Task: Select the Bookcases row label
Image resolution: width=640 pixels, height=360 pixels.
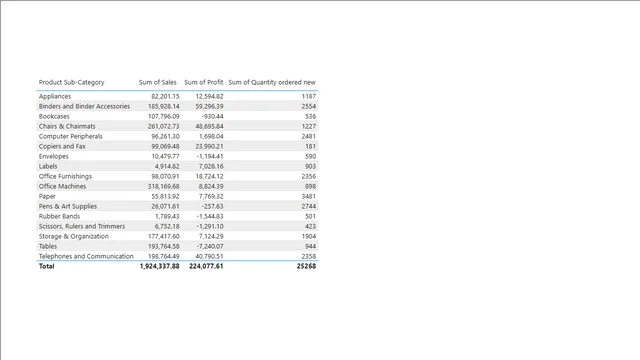Action: click(x=54, y=116)
